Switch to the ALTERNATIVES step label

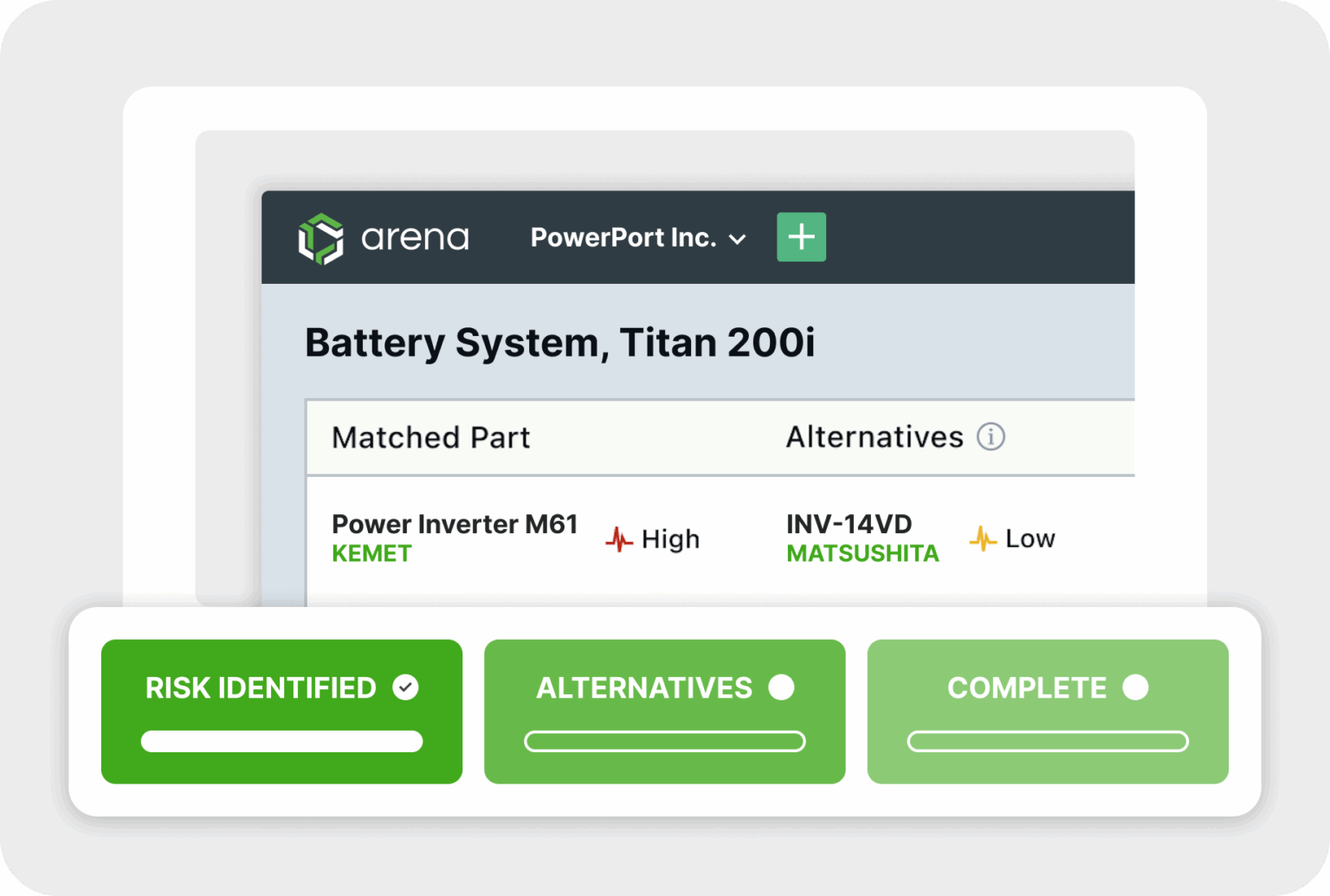[x=644, y=688]
